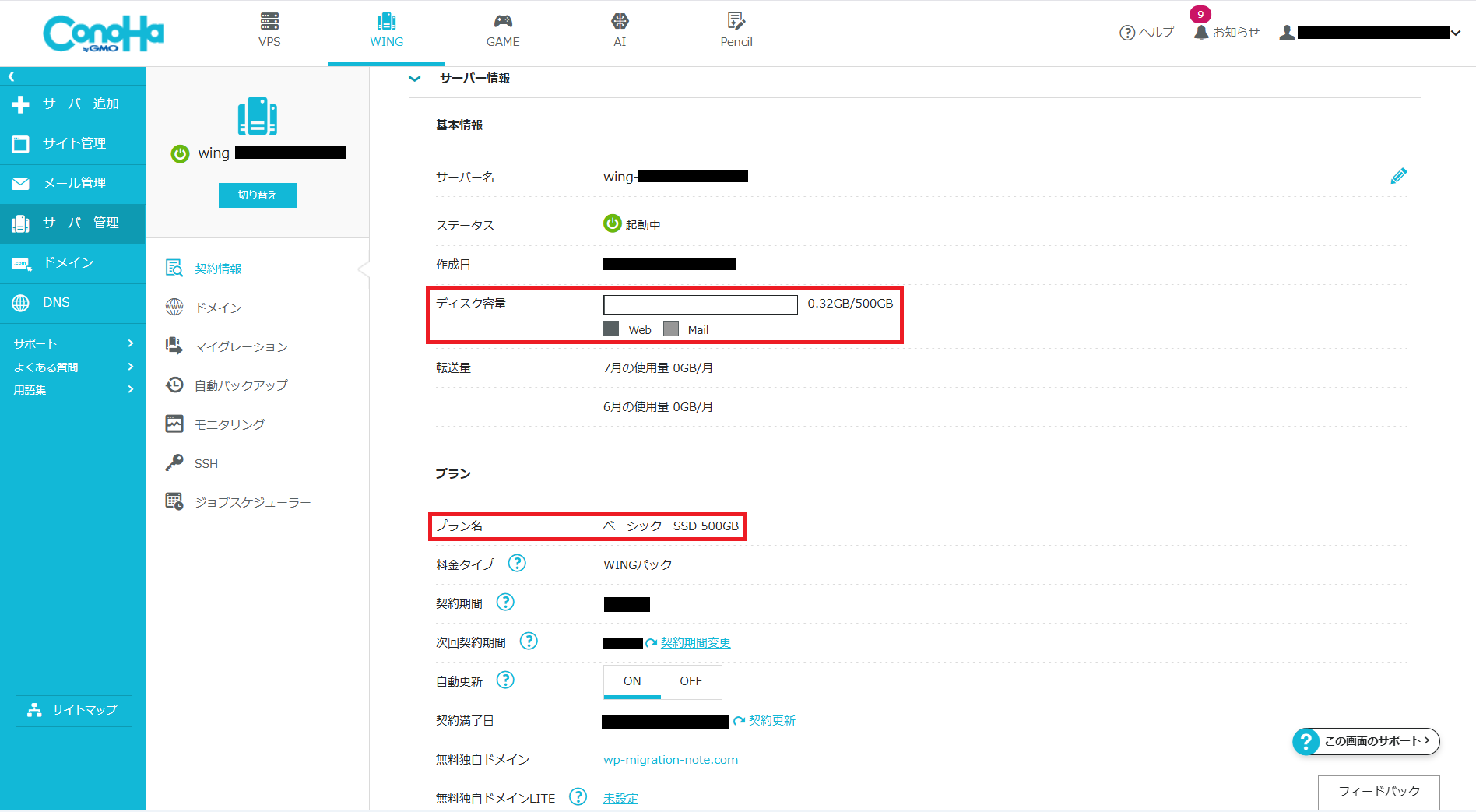Screen dimensions: 1476x812
Task: Click 0.32GB/500GB disk usage text
Action: point(850,304)
